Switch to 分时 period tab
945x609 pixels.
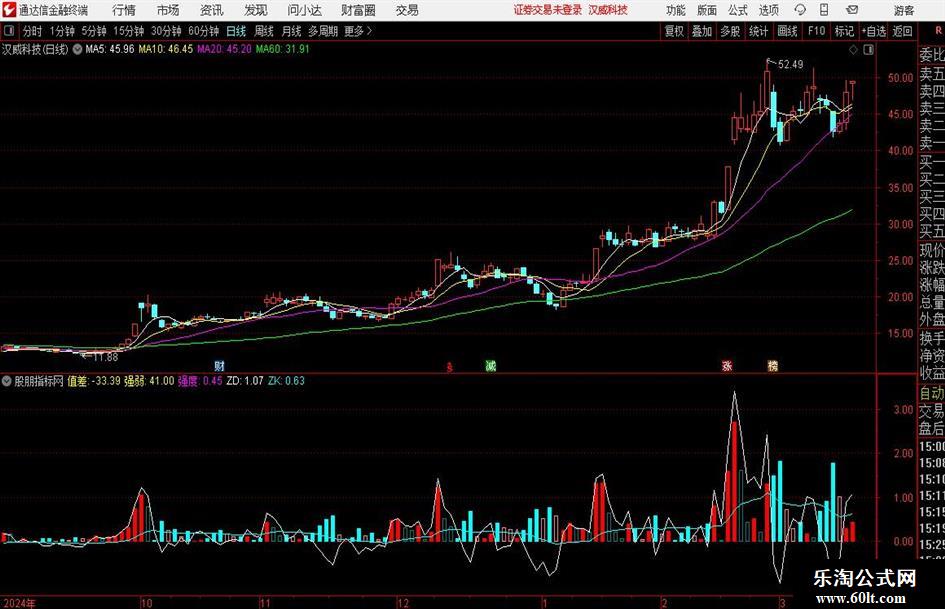coord(33,31)
